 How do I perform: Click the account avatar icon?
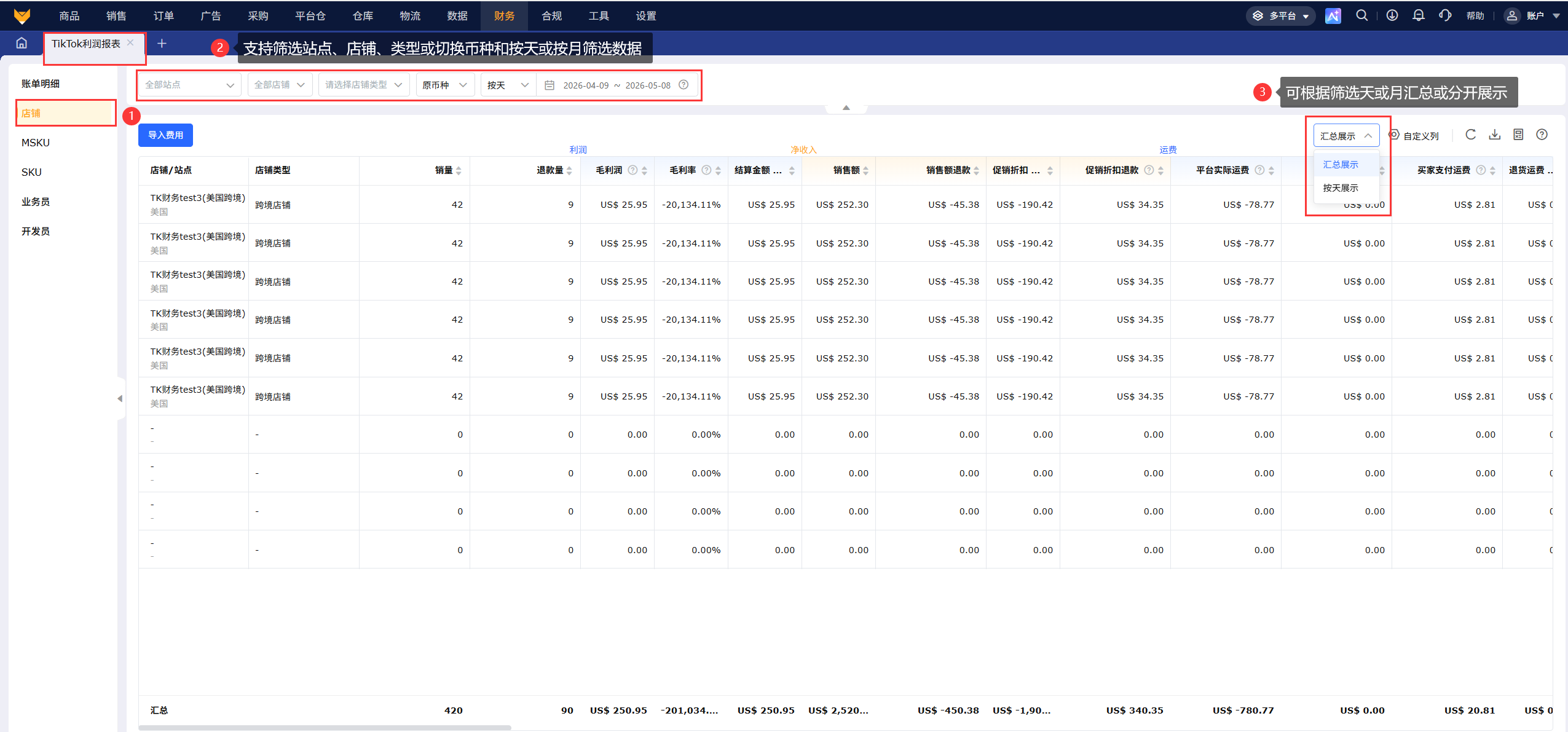point(1511,16)
